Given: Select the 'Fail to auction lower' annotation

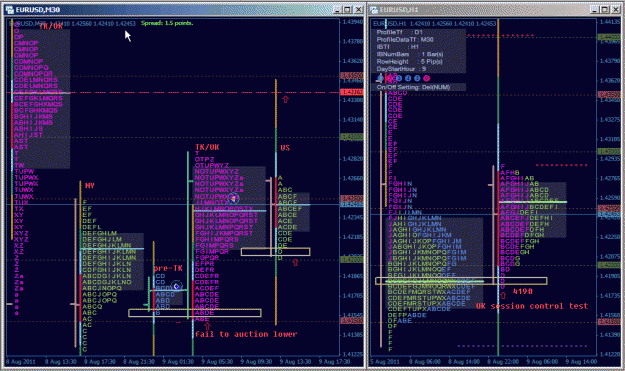Looking at the screenshot, I should pos(246,334).
